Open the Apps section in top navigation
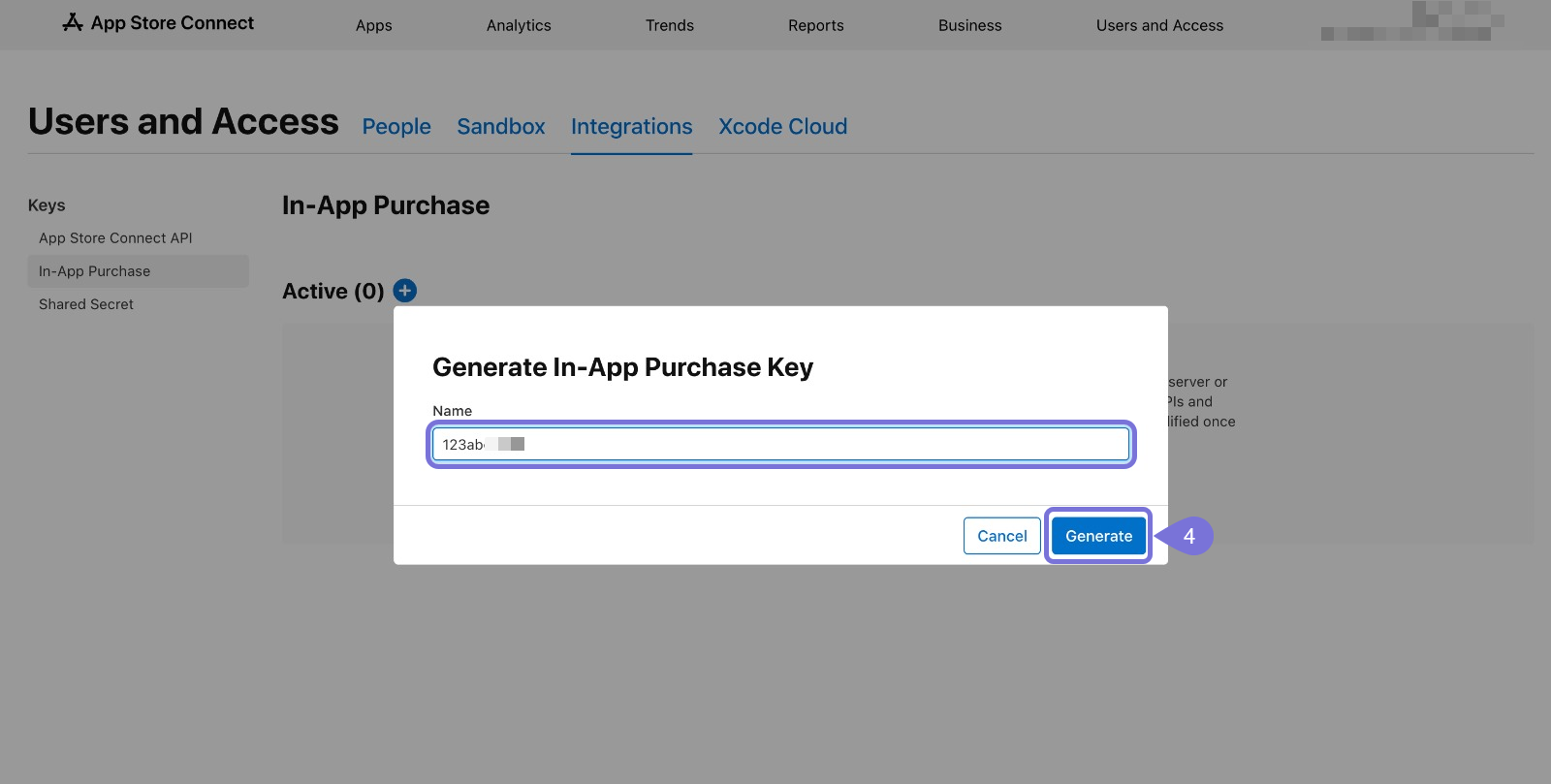The height and width of the screenshot is (784, 1551). (373, 25)
